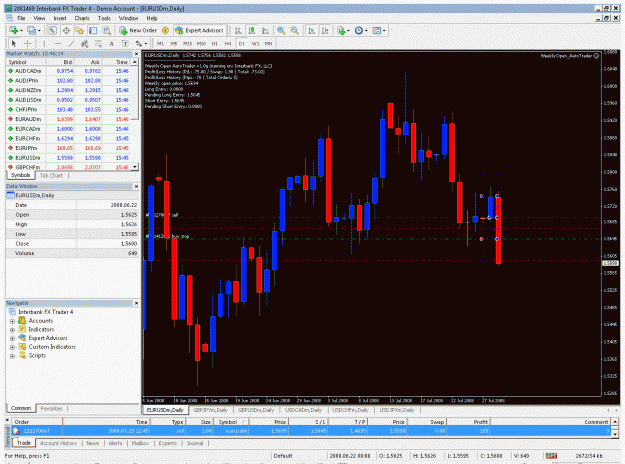This screenshot has width=625, height=464.
Task: Select the Crosshair tool
Action: click(x=28, y=43)
